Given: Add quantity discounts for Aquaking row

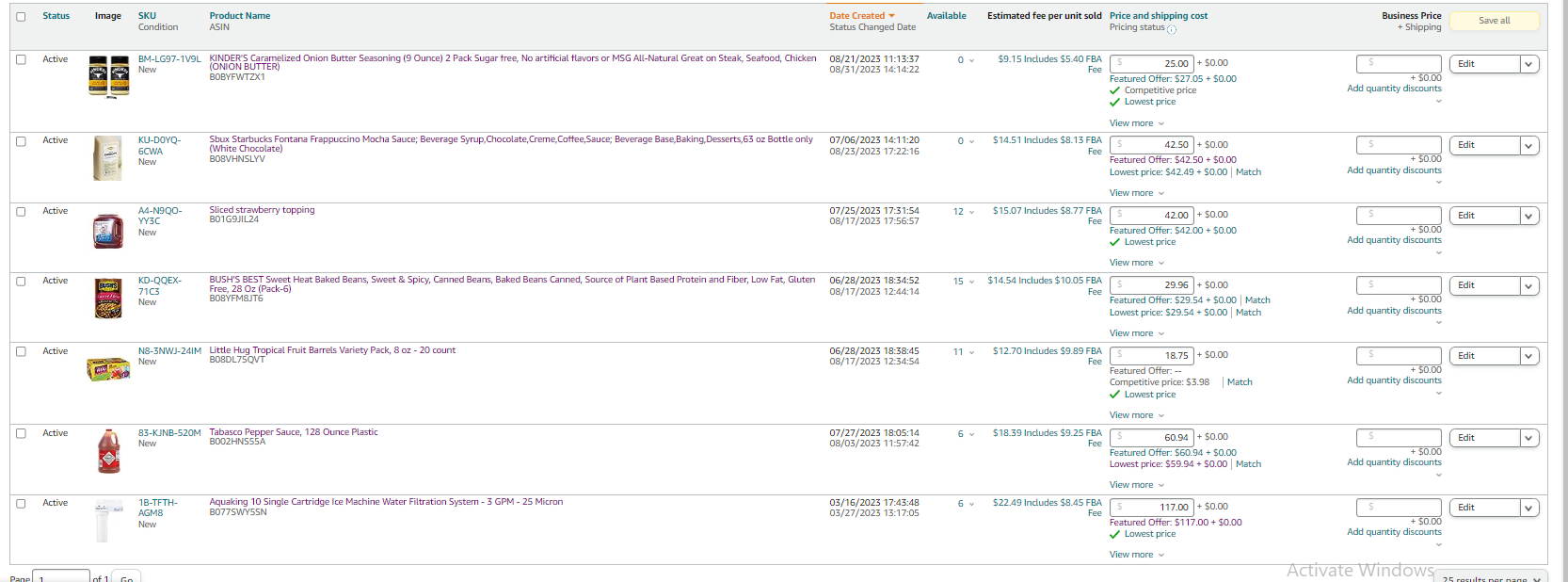Looking at the screenshot, I should click(x=1394, y=532).
